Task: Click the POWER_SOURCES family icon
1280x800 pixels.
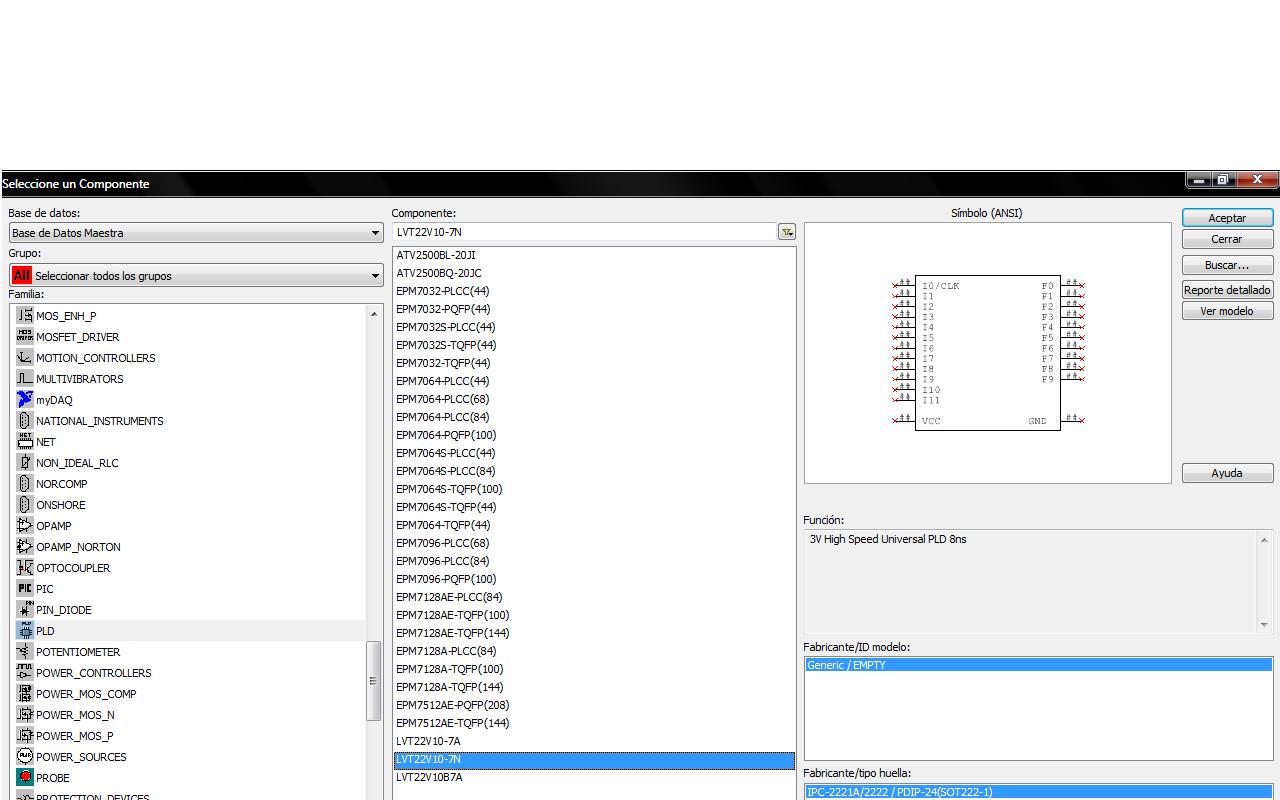Action: pyautogui.click(x=25, y=757)
